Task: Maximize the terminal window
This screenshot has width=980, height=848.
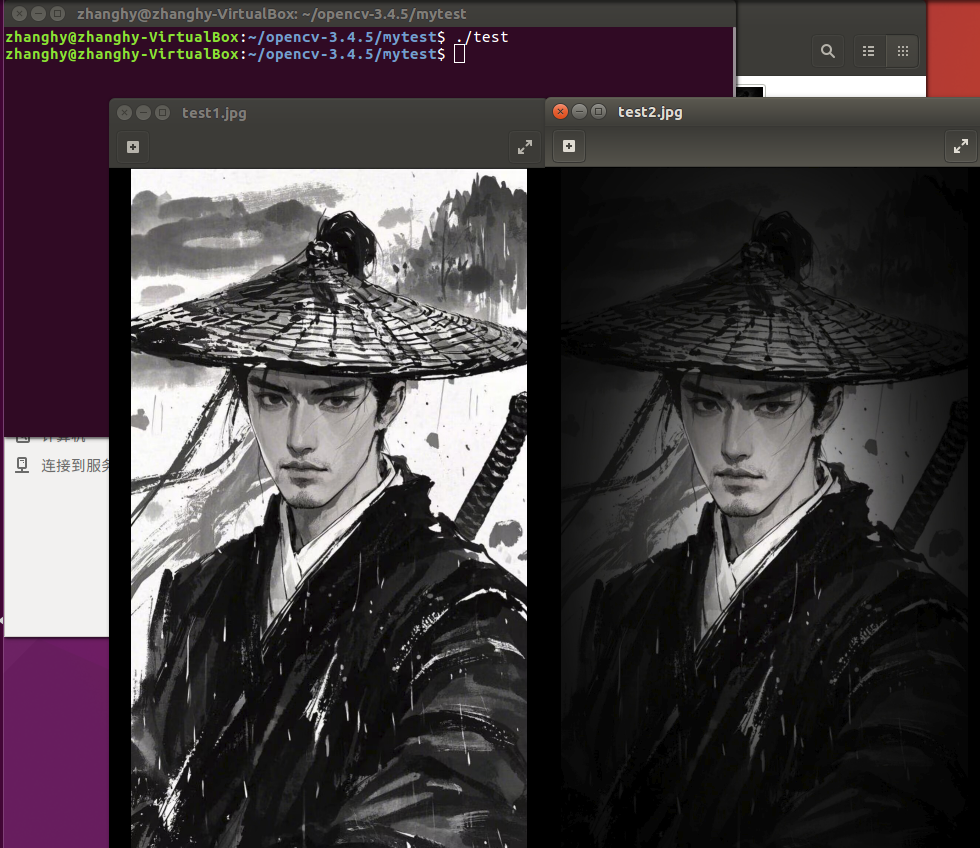Action: tap(58, 13)
